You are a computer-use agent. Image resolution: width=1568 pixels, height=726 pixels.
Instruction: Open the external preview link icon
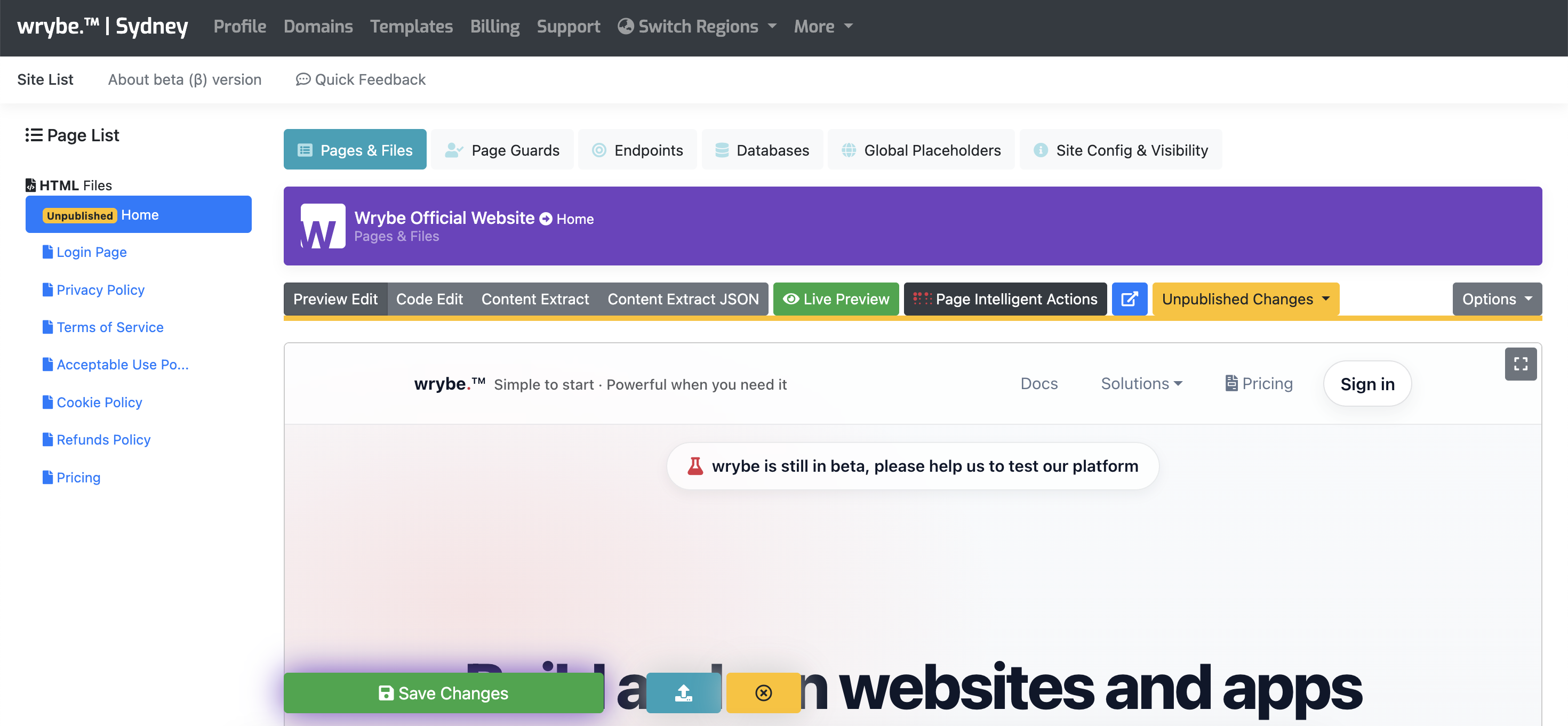click(1130, 299)
